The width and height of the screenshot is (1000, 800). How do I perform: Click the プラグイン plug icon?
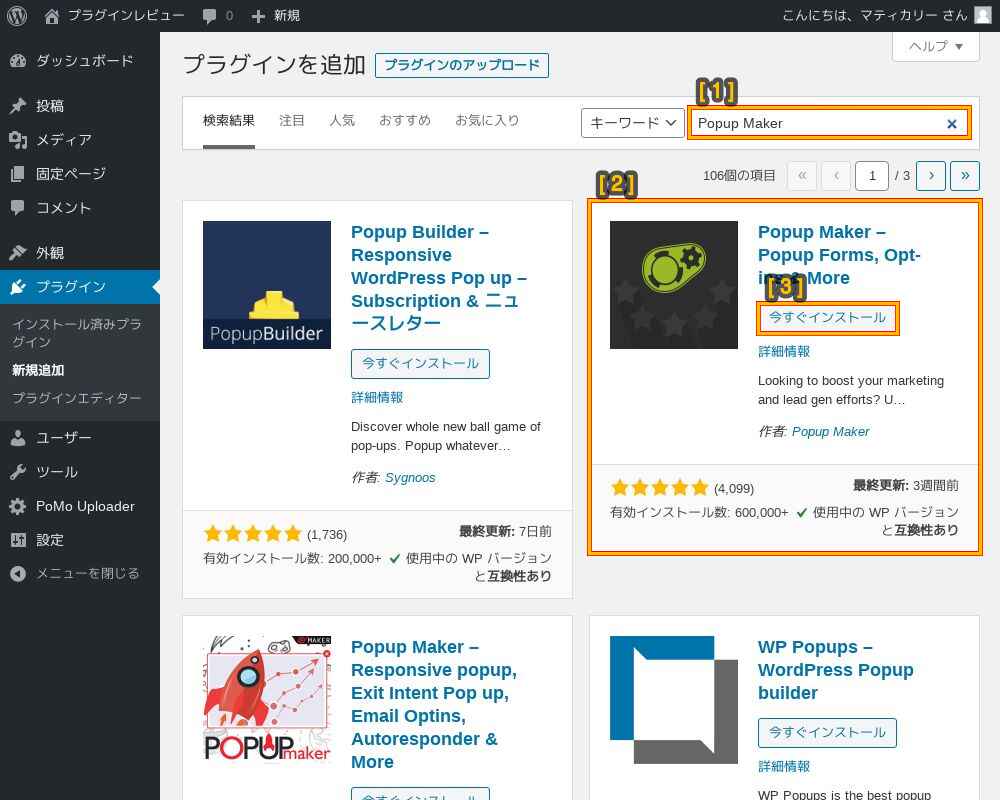click(x=18, y=287)
